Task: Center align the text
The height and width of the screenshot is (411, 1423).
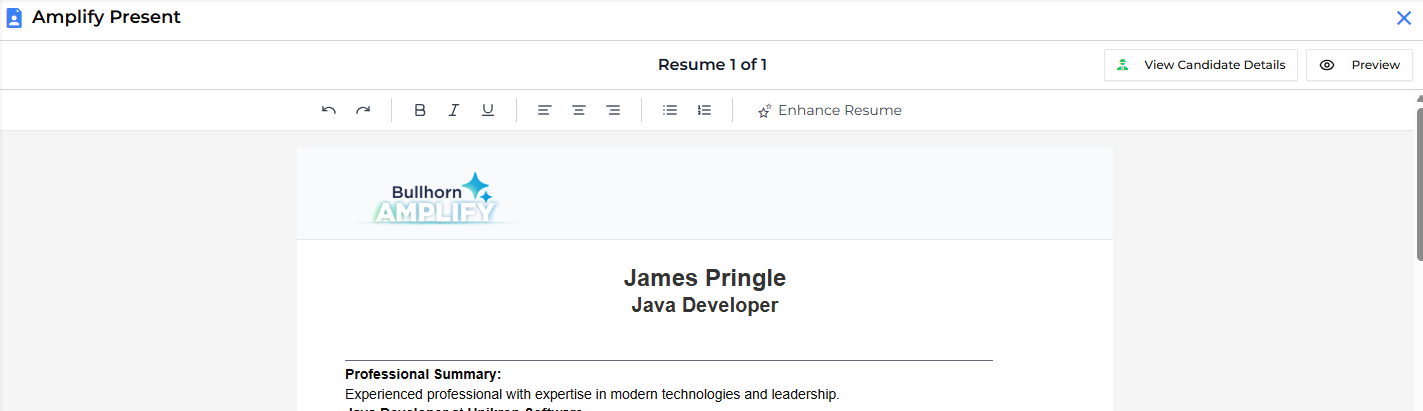Action: click(x=579, y=110)
